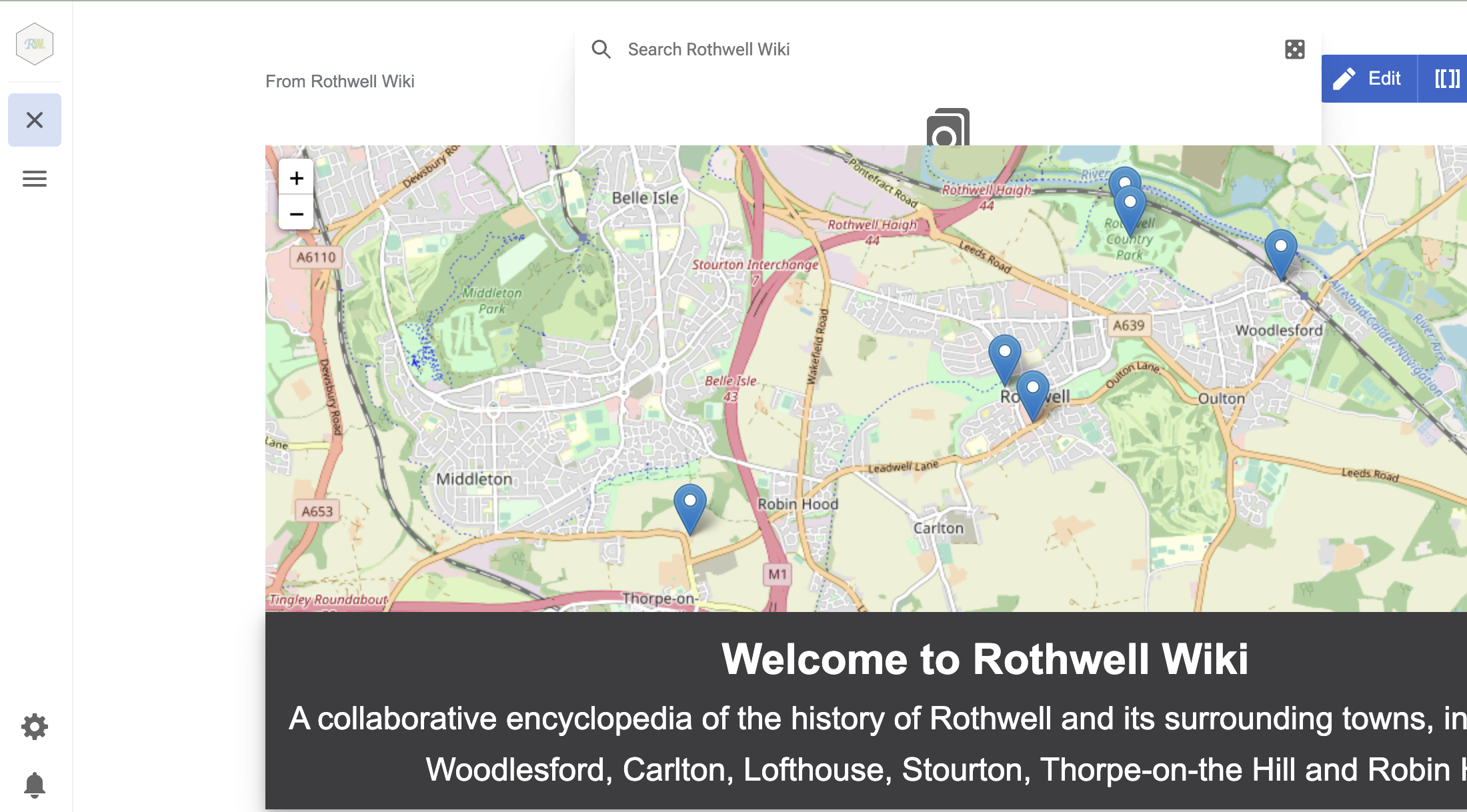Zoom in the map with plus
The height and width of the screenshot is (812, 1467).
point(297,178)
